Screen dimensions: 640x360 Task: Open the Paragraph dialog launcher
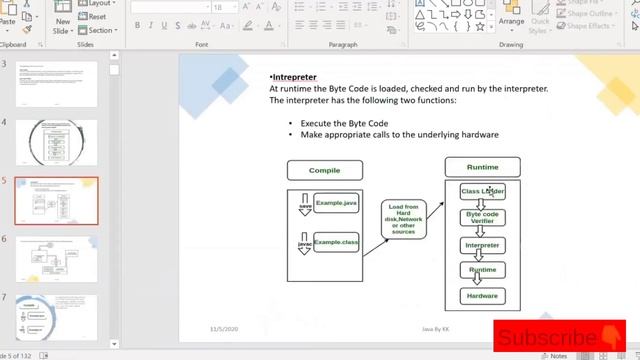click(402, 44)
